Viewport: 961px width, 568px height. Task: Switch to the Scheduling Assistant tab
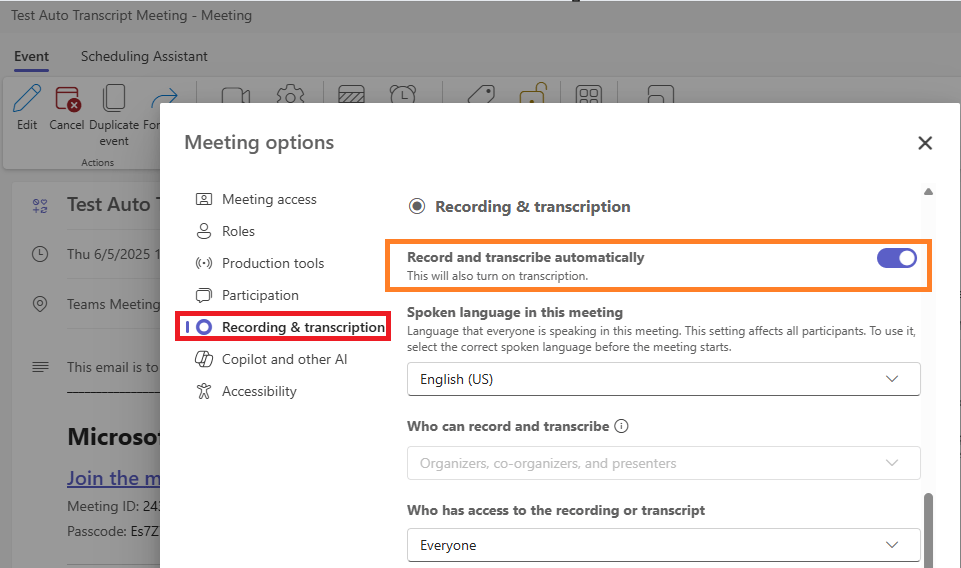[x=144, y=56]
